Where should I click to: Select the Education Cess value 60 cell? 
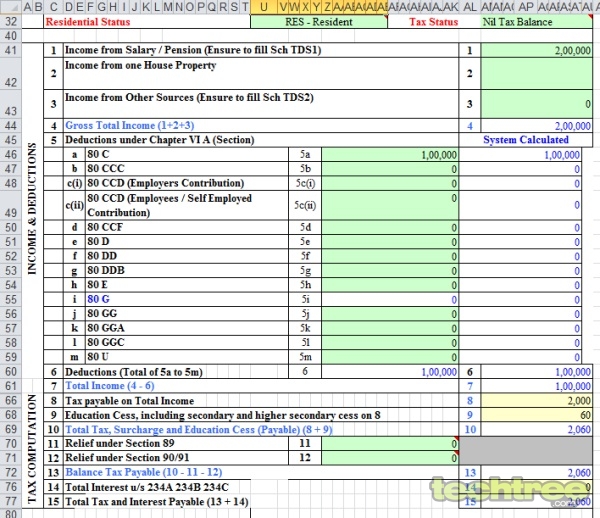click(536, 415)
